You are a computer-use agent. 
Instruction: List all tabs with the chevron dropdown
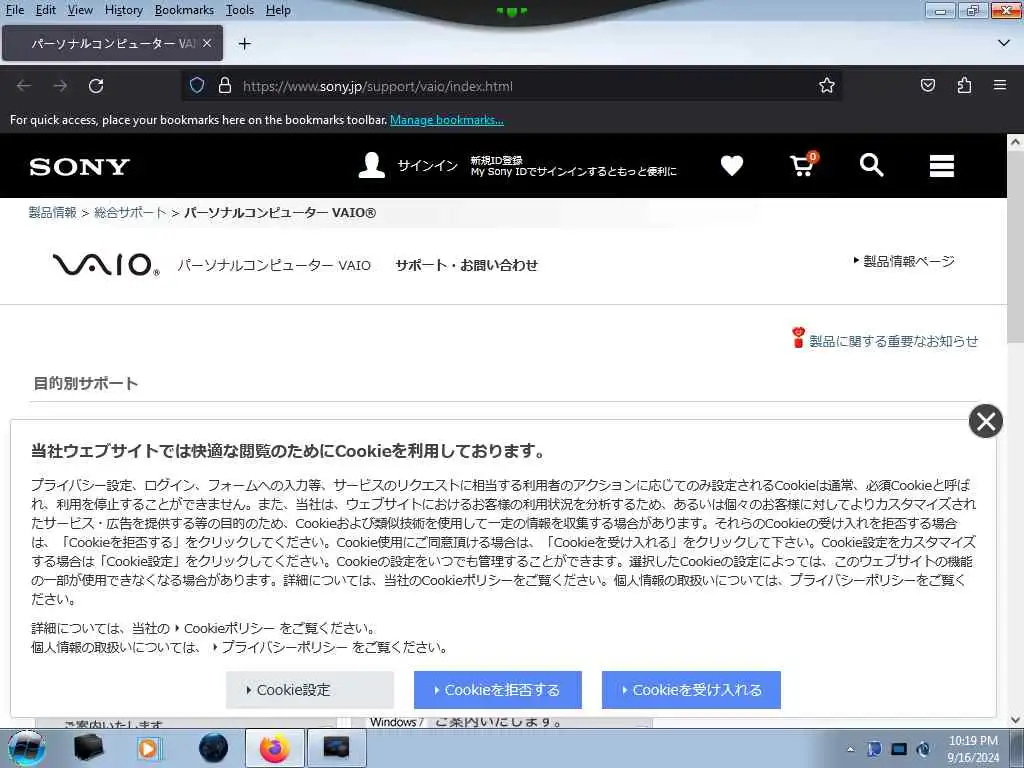click(x=1004, y=43)
